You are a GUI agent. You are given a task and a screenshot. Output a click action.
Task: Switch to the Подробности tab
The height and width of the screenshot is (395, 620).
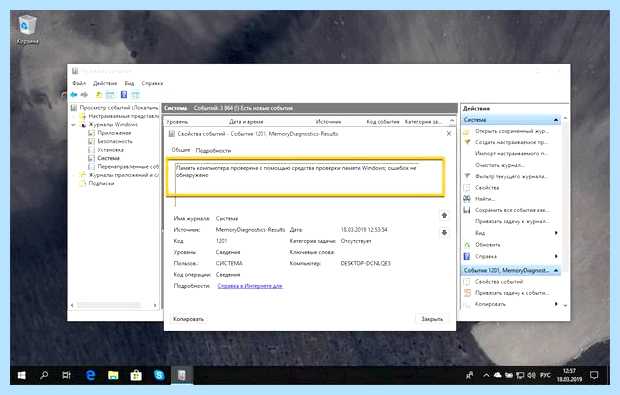tap(214, 151)
